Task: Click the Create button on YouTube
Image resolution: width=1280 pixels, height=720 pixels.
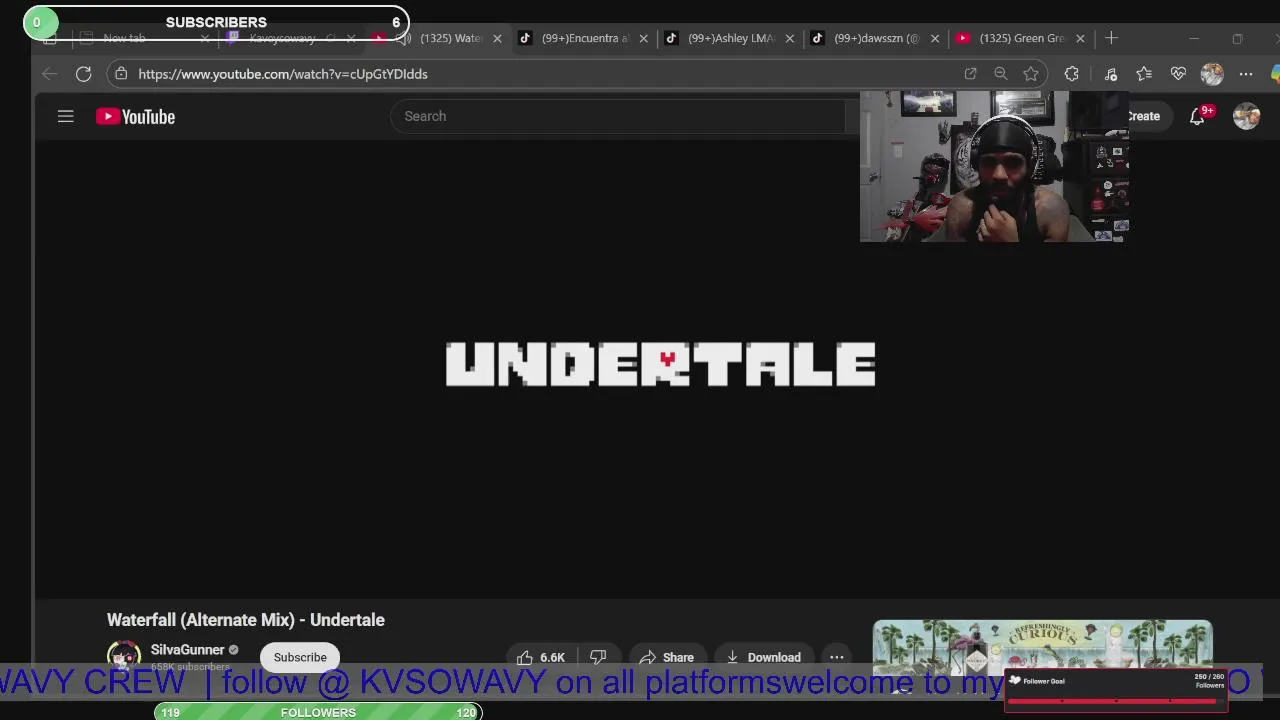Action: coord(1143,116)
